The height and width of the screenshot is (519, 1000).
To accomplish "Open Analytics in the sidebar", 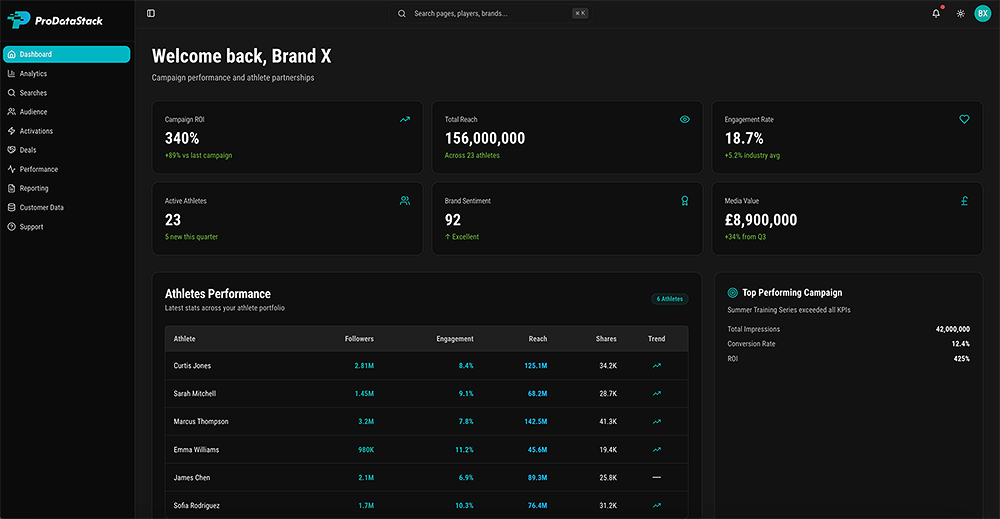I will (x=33, y=73).
